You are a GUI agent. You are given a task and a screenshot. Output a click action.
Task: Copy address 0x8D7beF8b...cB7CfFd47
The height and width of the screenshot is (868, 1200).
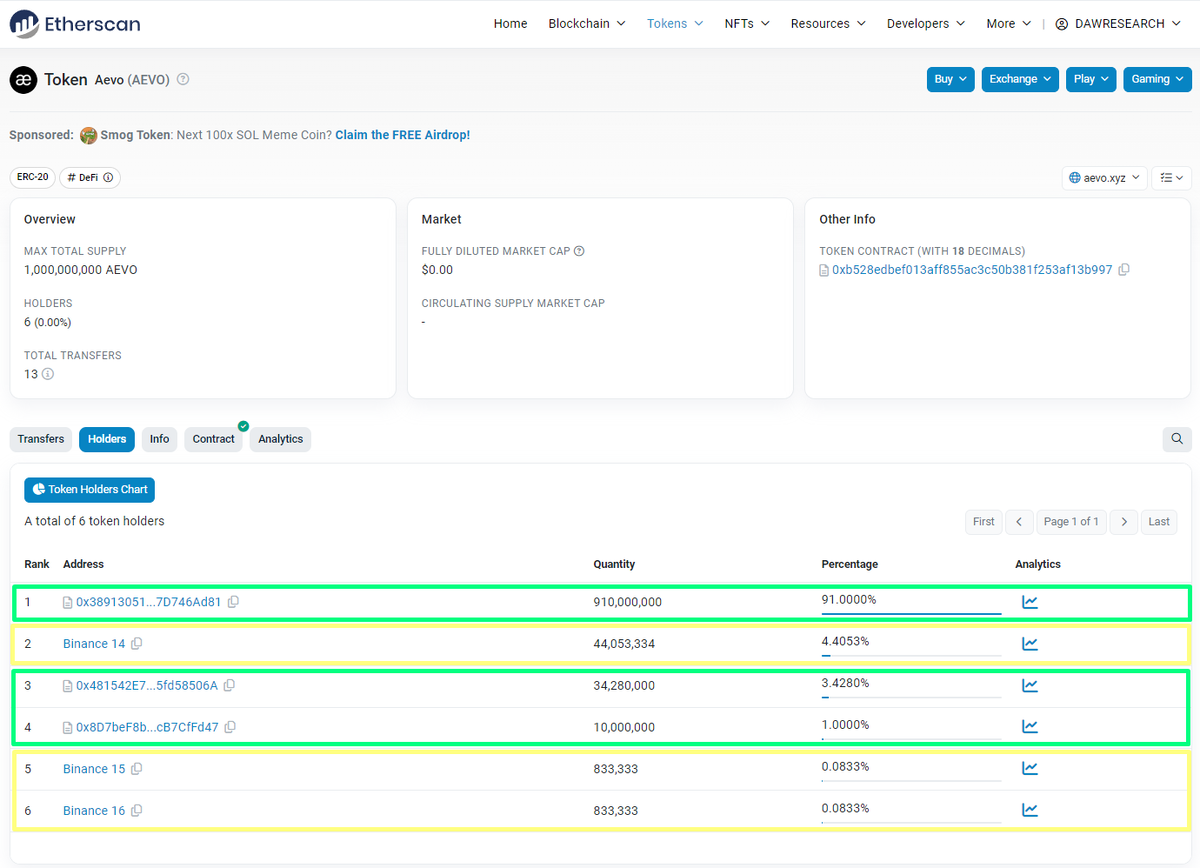pos(230,727)
